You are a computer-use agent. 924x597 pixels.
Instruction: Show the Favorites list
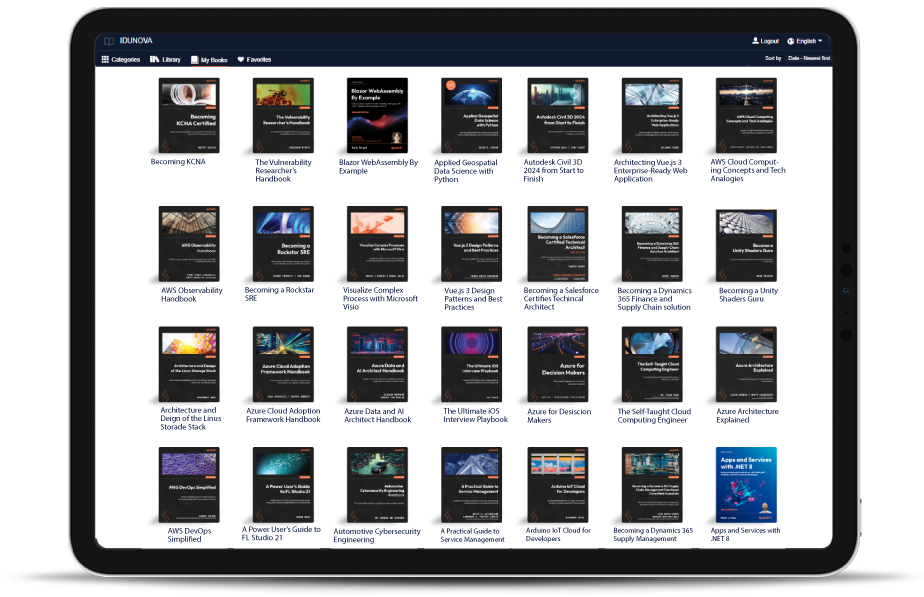(x=254, y=60)
